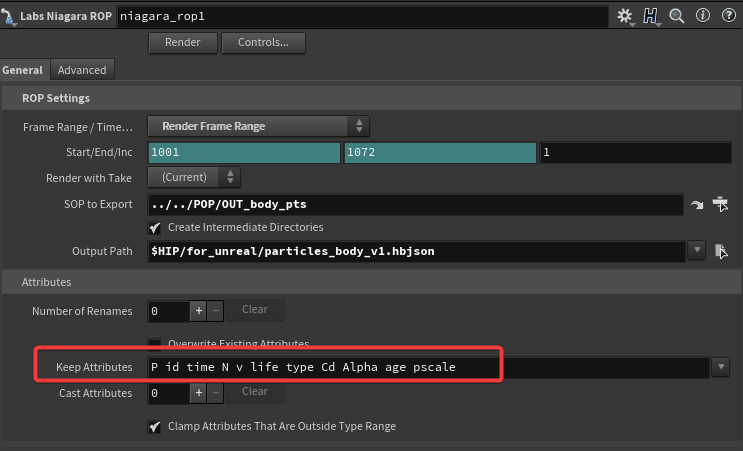Click the Houdini H presets icon
The image size is (743, 451).
650,16
